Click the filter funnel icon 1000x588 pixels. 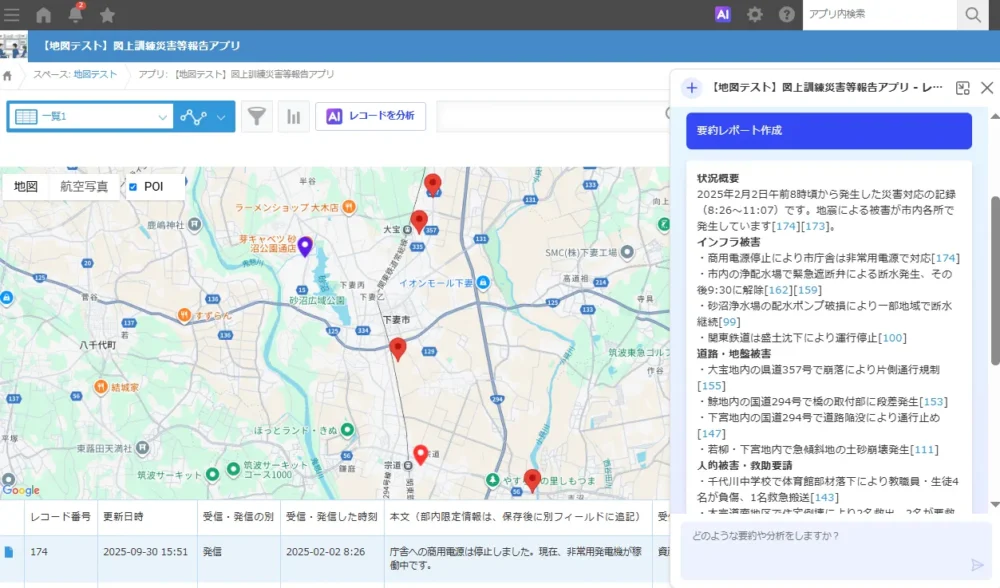257,117
